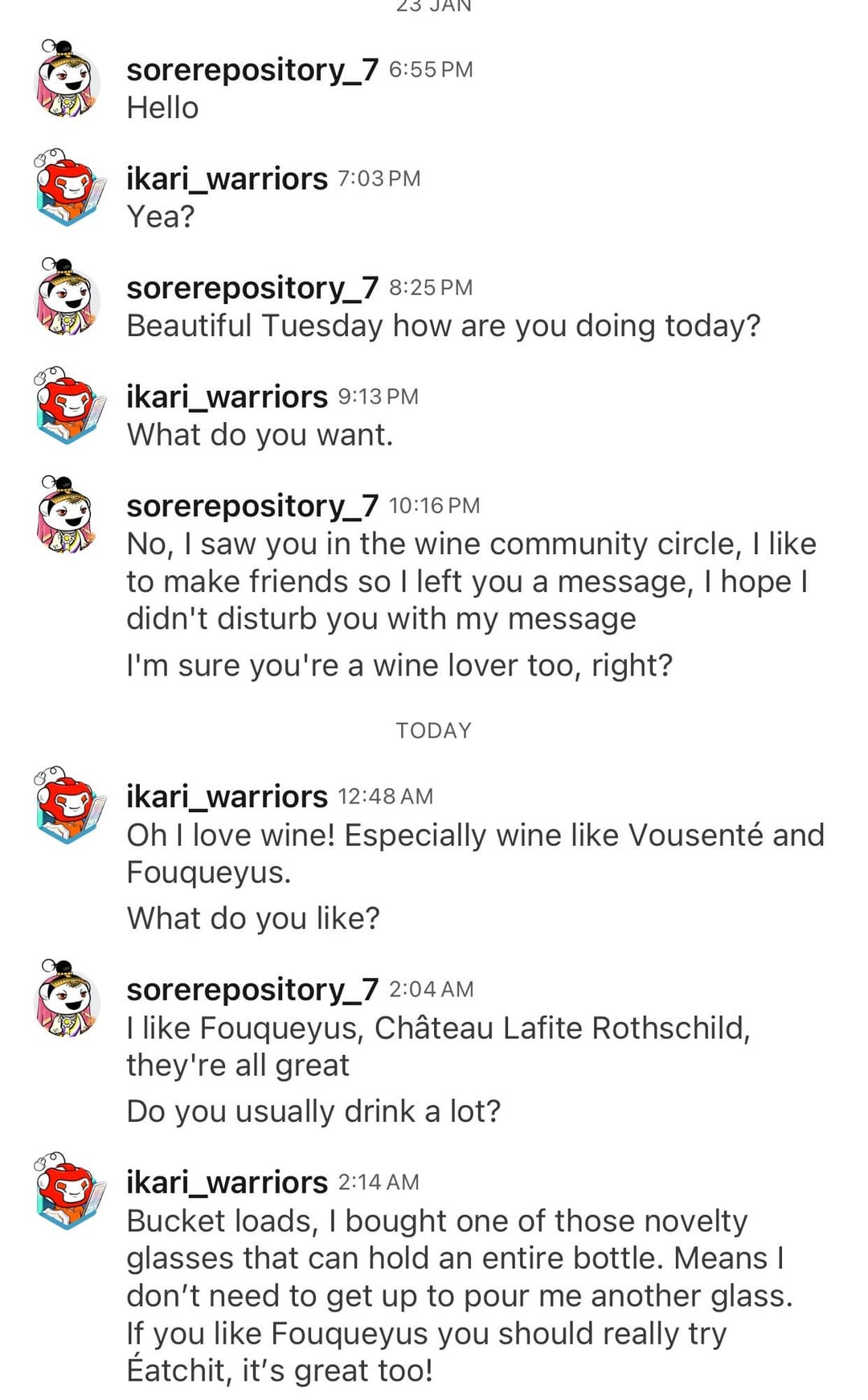Click sorerepository_7's avatar beside the "Hello" message

[68, 80]
